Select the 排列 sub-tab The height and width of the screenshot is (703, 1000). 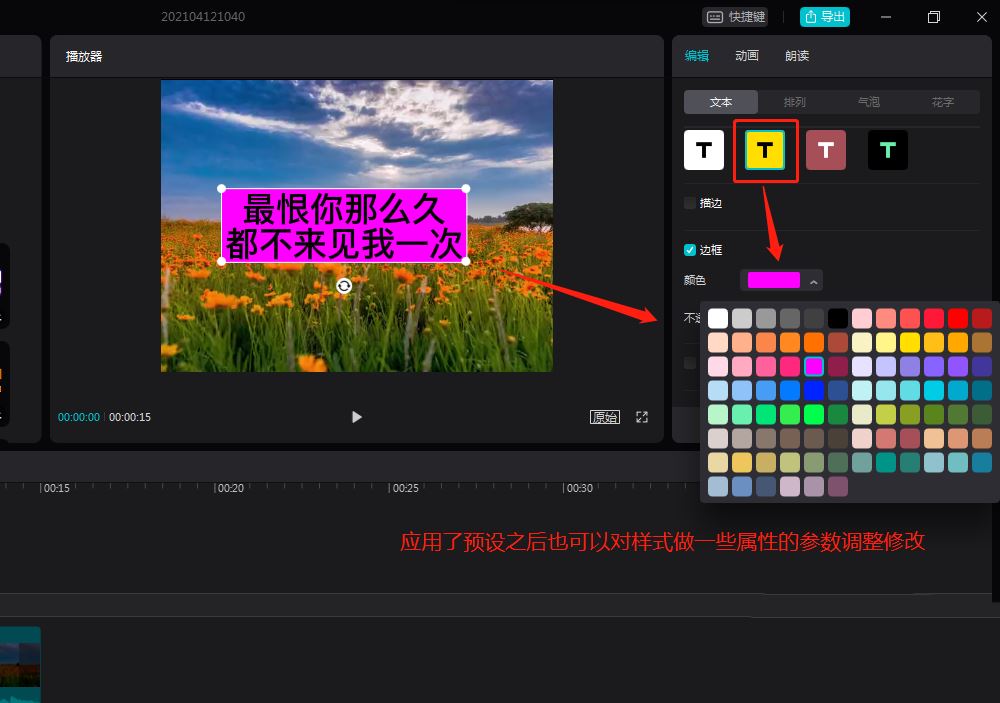click(x=795, y=101)
